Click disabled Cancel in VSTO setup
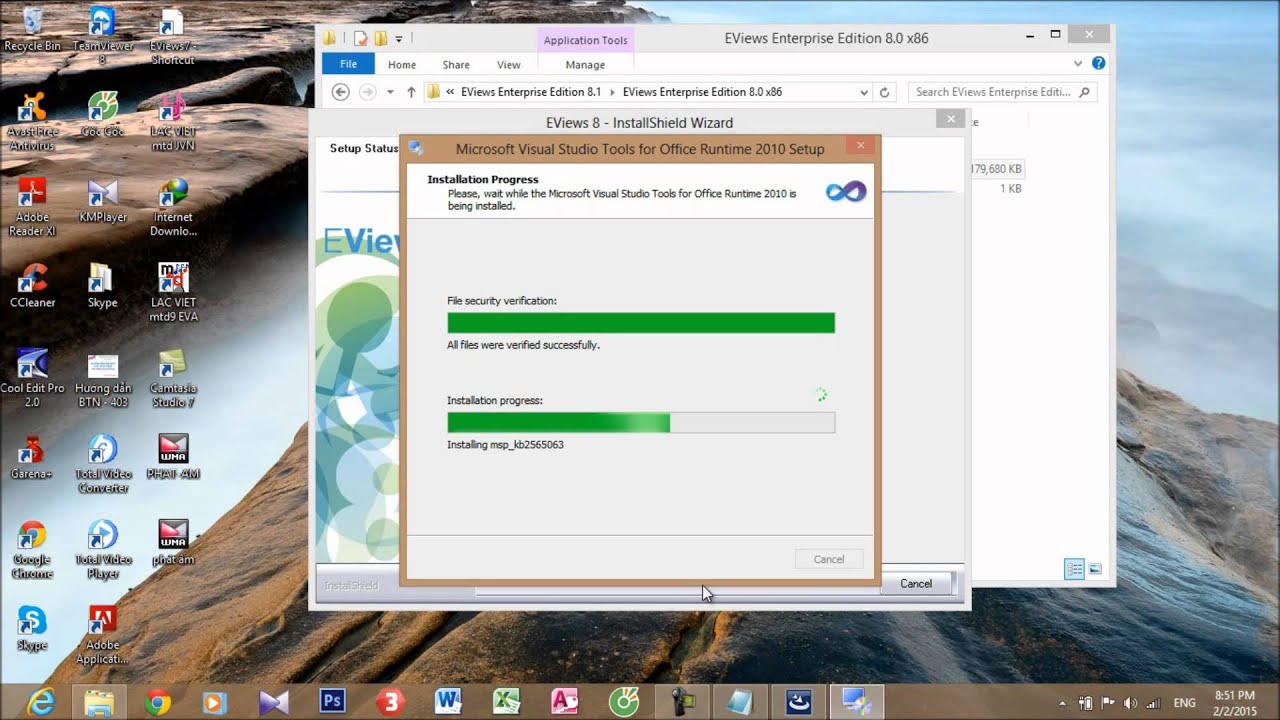Image resolution: width=1280 pixels, height=720 pixels. [x=828, y=559]
